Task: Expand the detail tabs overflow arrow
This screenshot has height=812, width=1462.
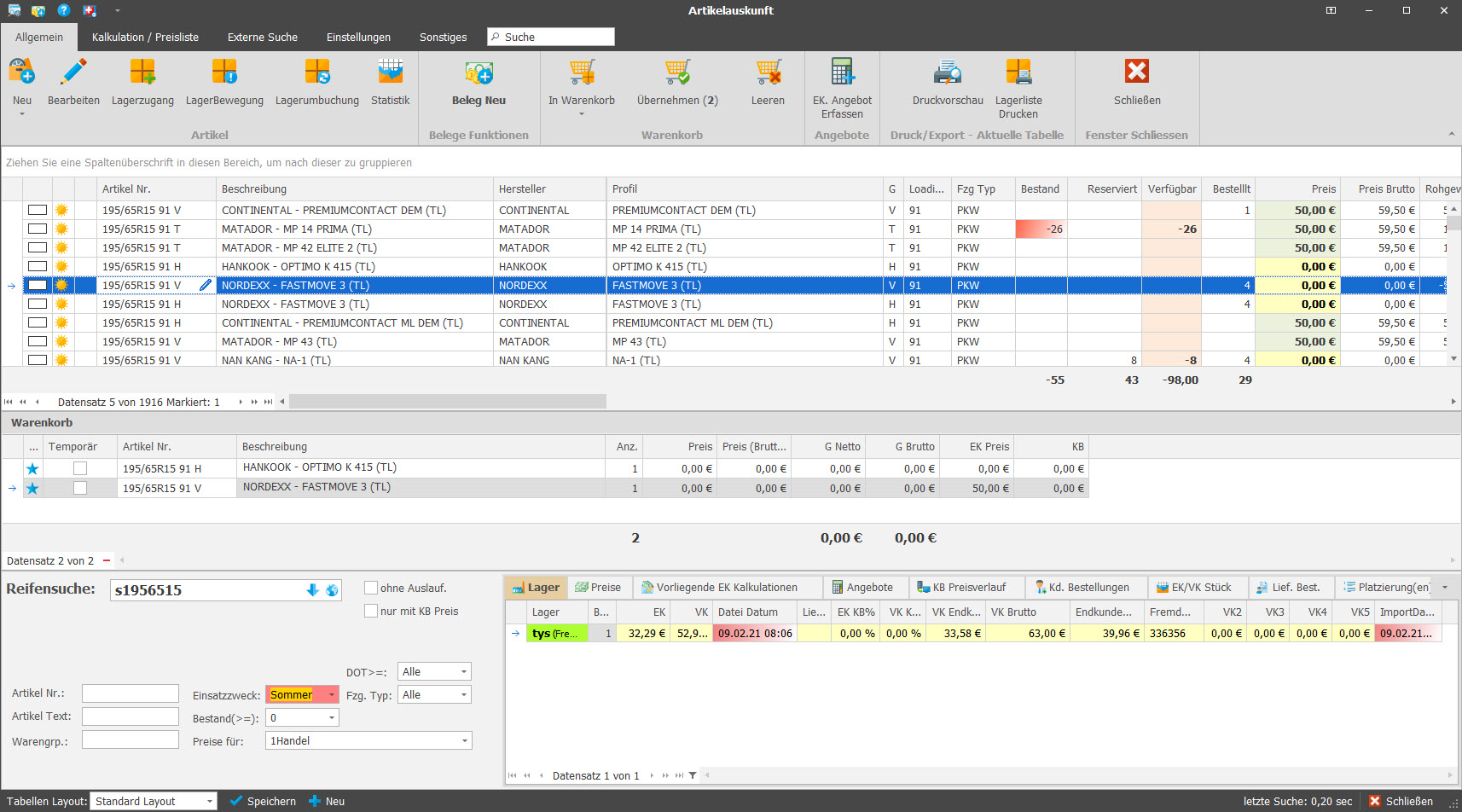Action: click(1445, 587)
